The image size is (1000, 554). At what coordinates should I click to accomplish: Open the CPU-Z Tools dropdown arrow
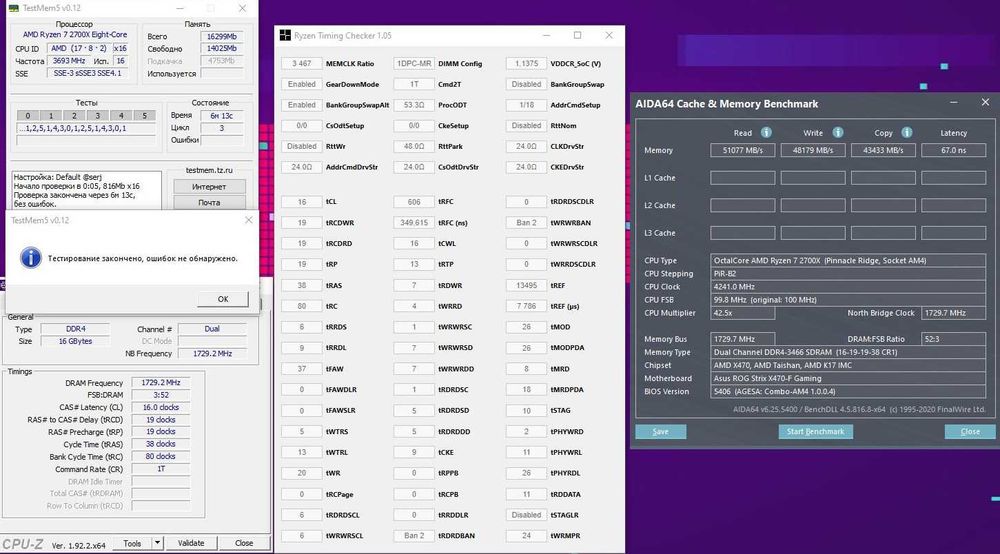[x=158, y=543]
